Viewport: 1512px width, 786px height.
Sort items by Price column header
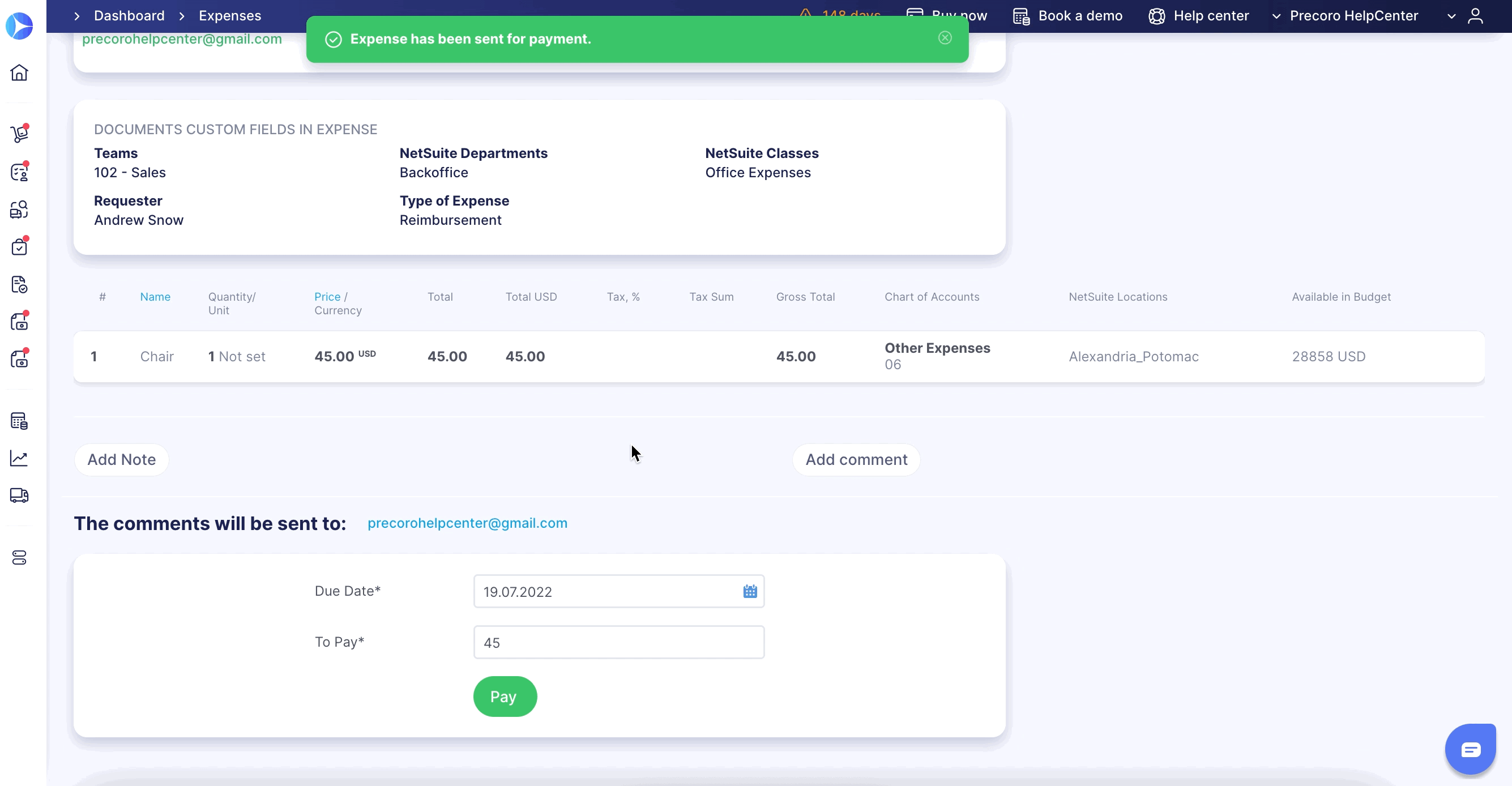327,297
